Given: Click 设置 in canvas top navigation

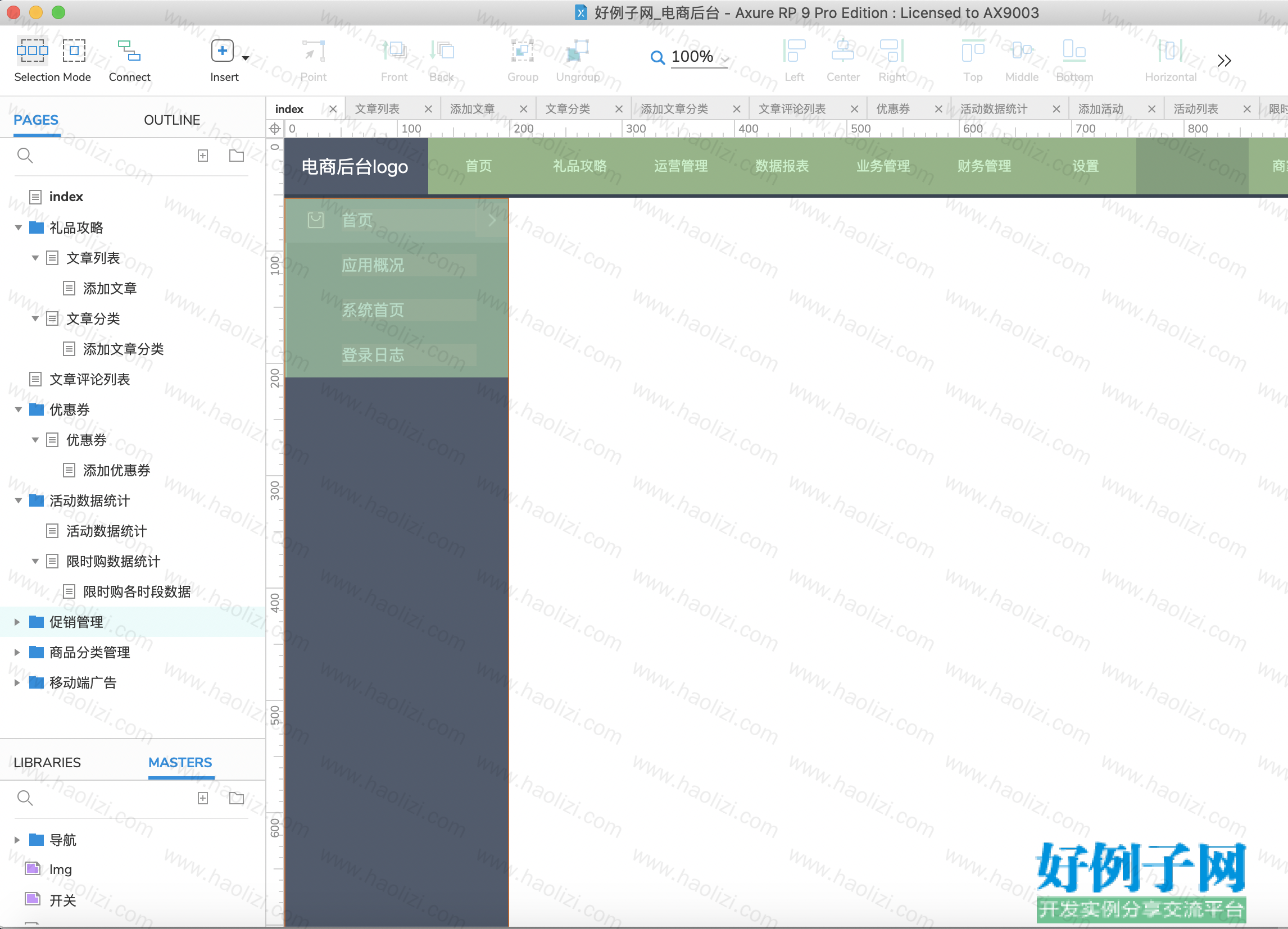Looking at the screenshot, I should (x=1085, y=166).
